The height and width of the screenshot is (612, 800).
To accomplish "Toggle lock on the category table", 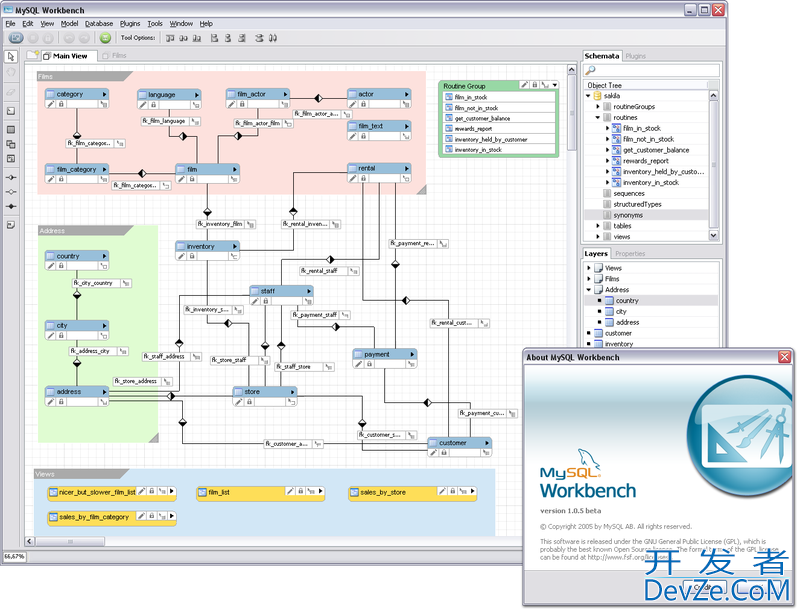I will point(61,104).
